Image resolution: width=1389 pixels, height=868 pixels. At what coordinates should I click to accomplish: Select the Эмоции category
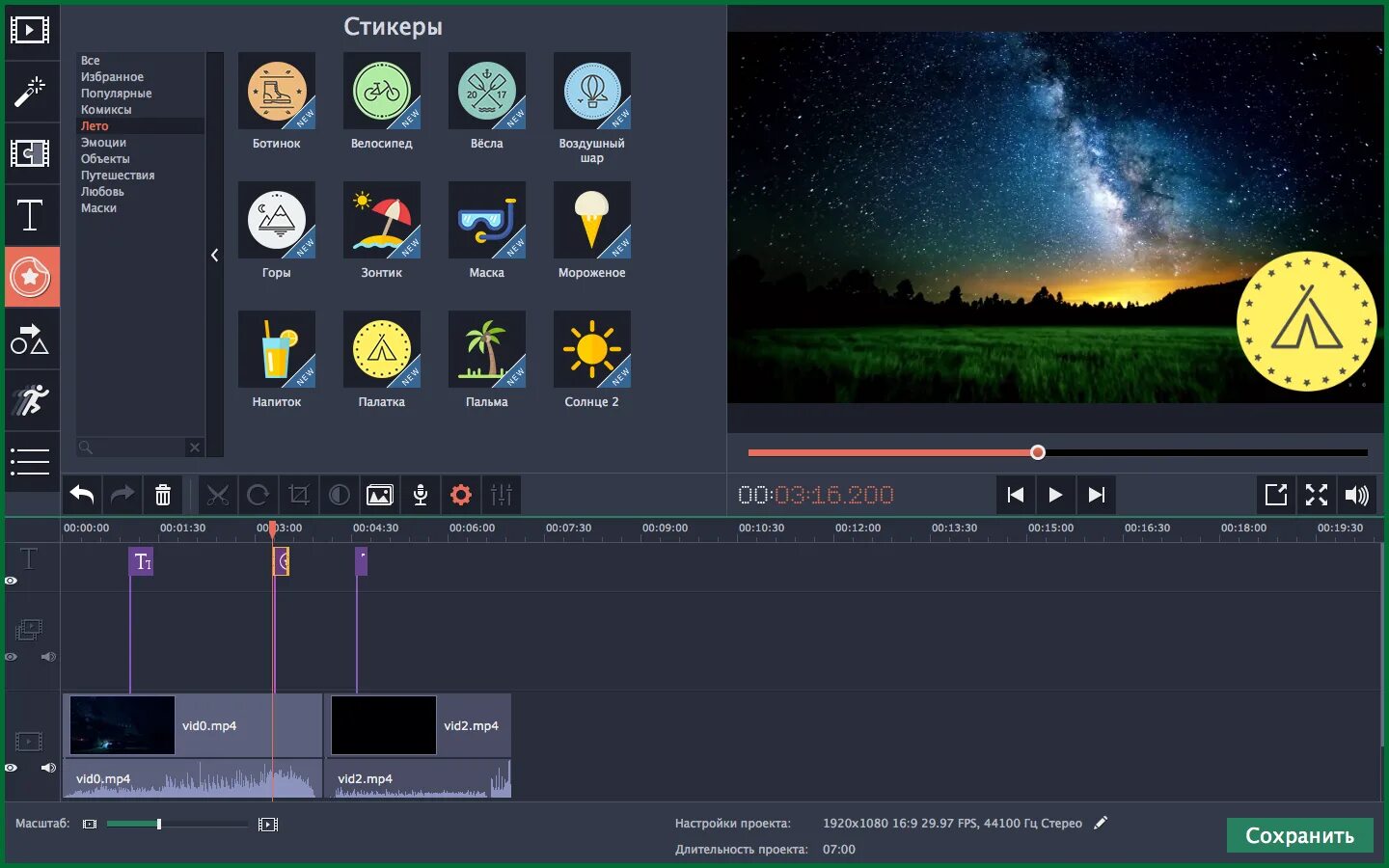click(103, 143)
